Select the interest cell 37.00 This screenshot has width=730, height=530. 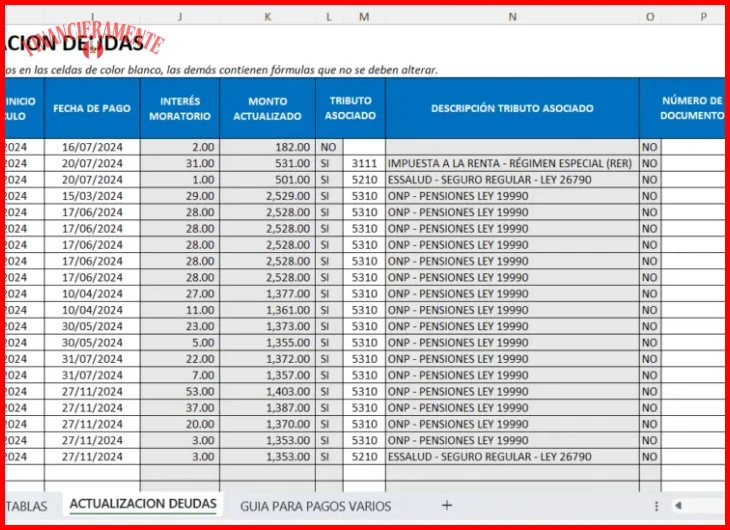click(180, 408)
